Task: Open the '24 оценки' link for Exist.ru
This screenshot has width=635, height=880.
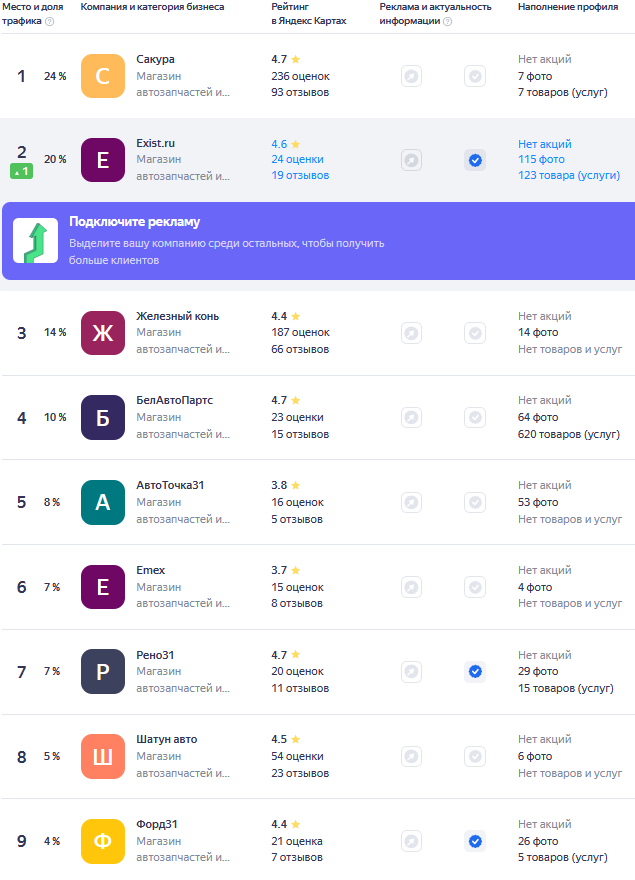Action: point(297,160)
